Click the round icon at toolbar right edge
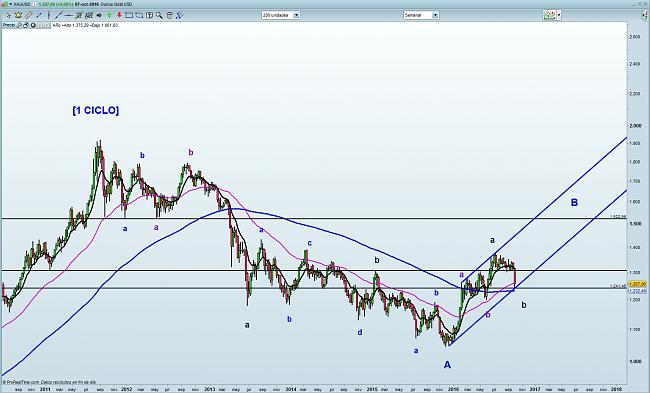The image size is (650, 393). click(644, 15)
